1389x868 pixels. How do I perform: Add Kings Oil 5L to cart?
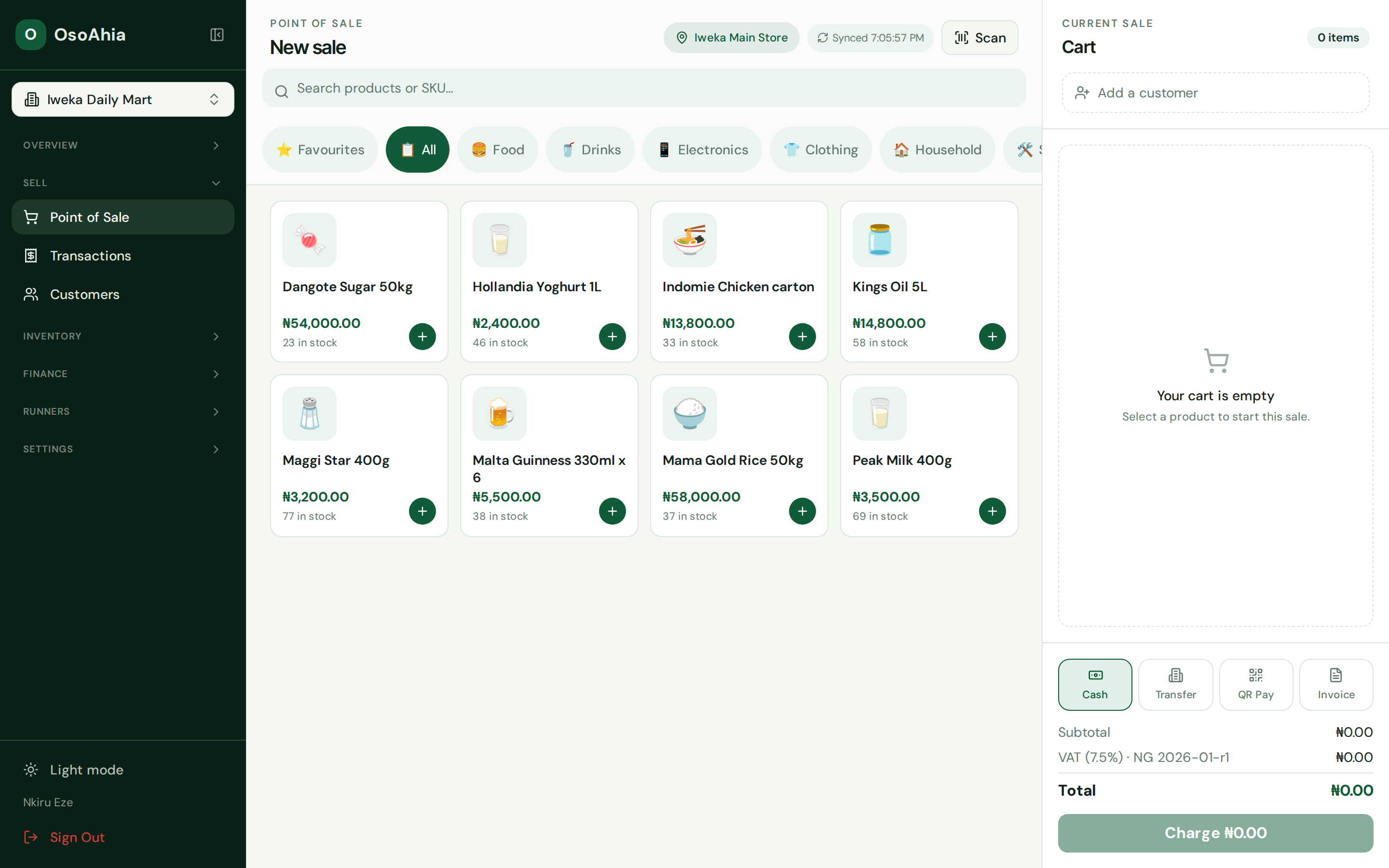point(993,337)
